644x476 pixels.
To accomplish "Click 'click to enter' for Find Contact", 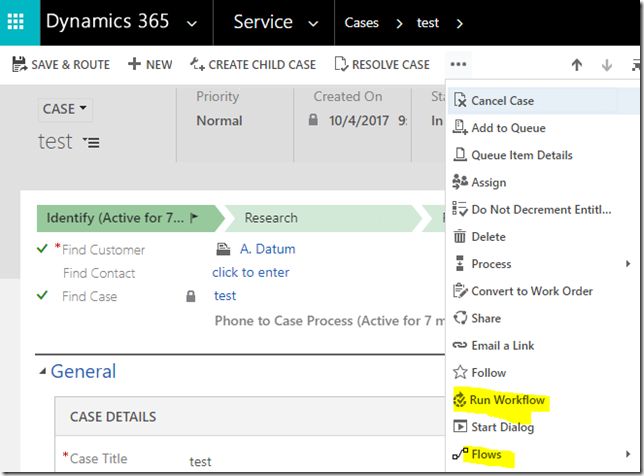I will 251,272.
